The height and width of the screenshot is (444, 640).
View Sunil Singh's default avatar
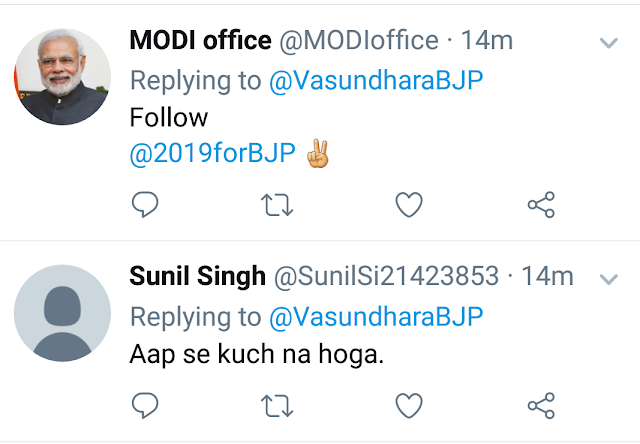(62, 313)
